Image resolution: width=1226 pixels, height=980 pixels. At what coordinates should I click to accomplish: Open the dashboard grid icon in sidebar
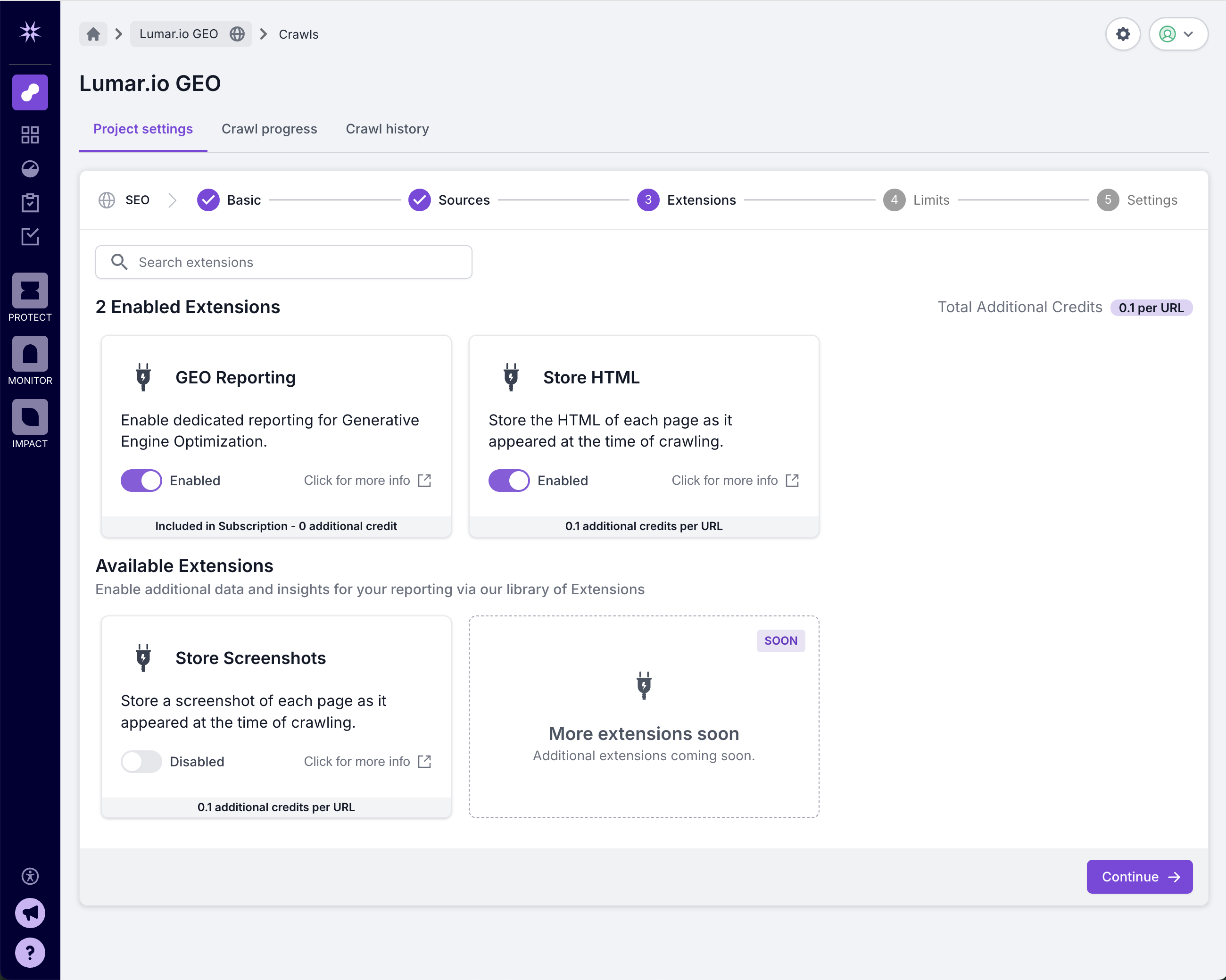[30, 135]
